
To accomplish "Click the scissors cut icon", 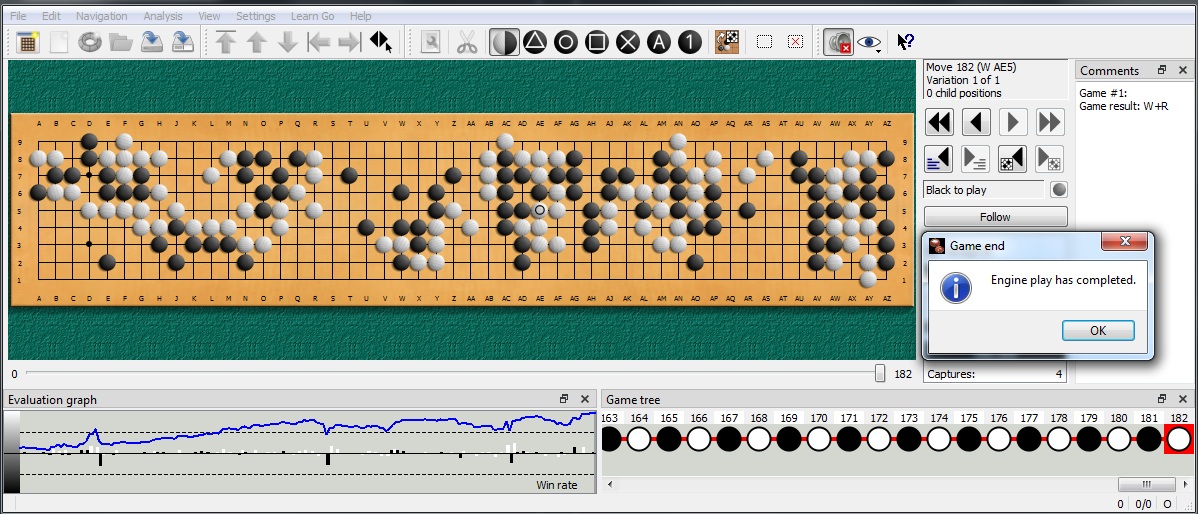I will coord(466,42).
